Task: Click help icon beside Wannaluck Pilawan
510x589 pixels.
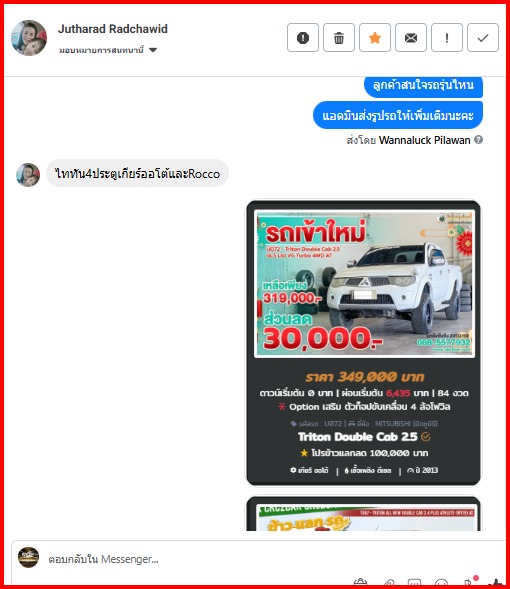Action: [x=478, y=140]
